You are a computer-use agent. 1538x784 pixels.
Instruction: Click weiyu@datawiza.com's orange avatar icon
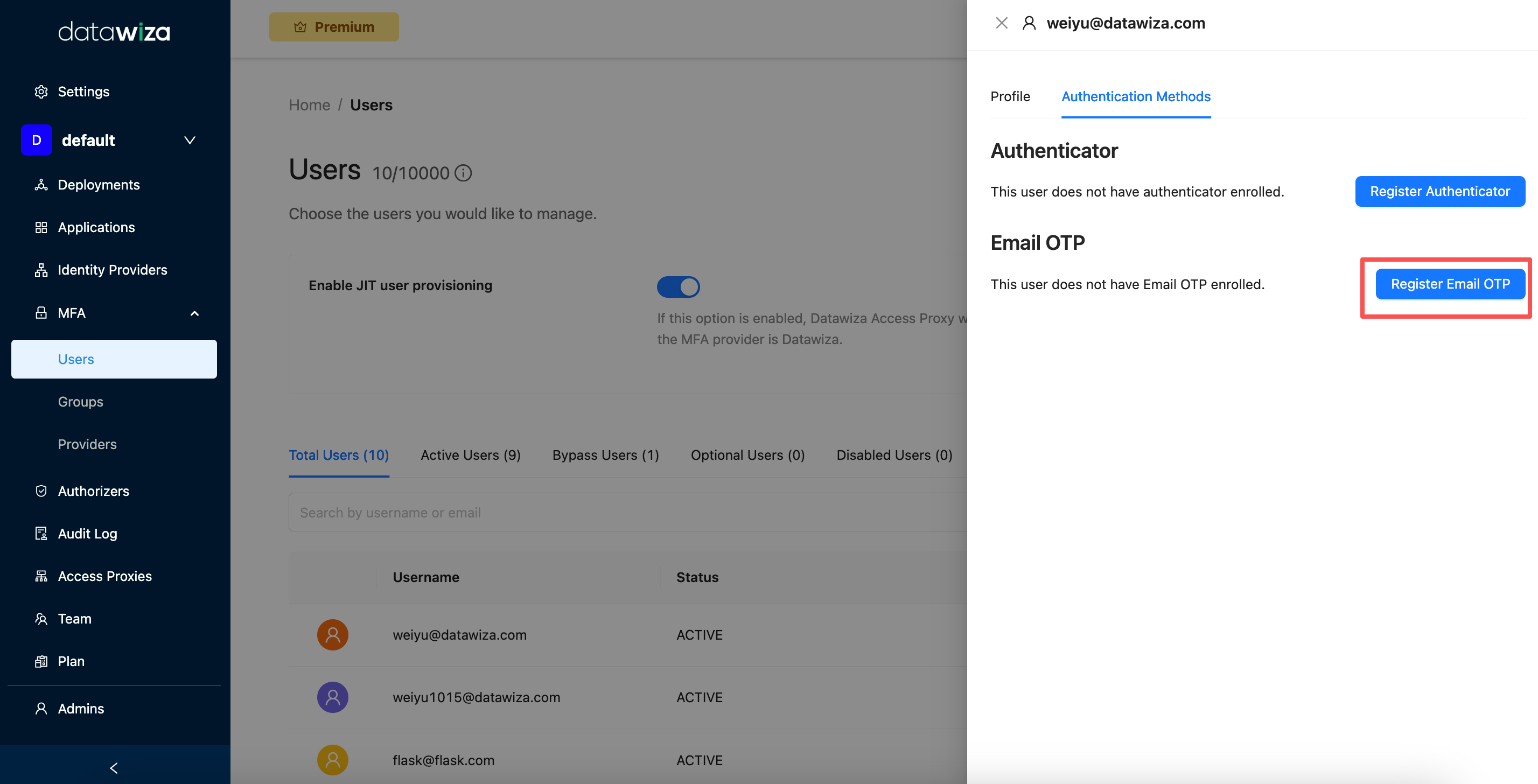[x=333, y=635]
